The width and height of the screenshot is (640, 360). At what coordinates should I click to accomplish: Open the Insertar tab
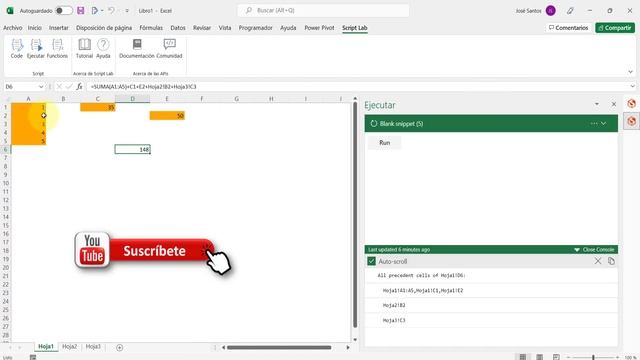pyautogui.click(x=59, y=28)
